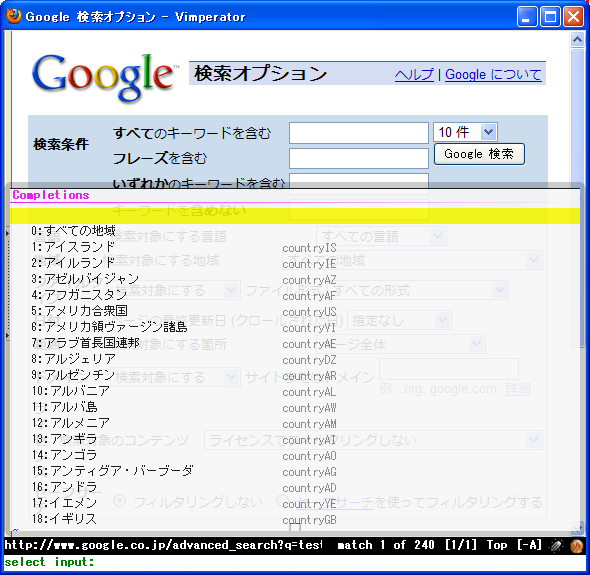Select completion 11:アルバ島

click(x=64, y=407)
